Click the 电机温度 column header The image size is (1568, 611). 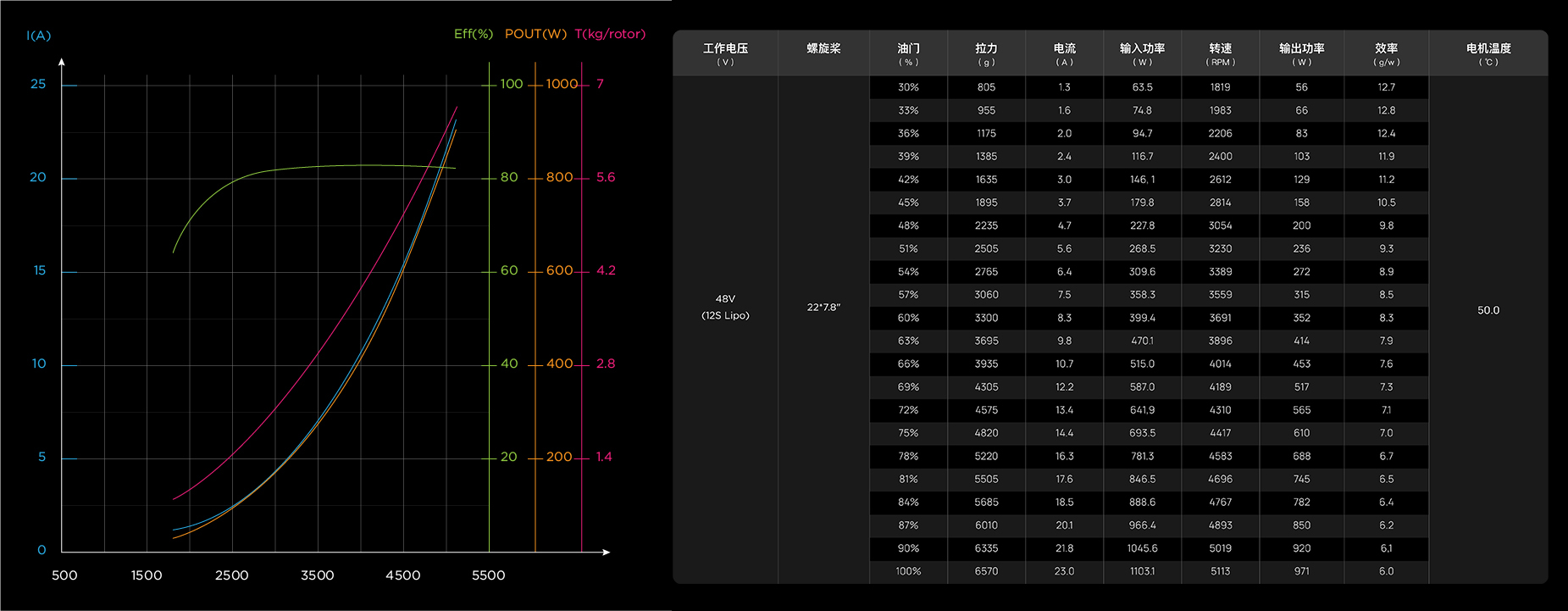tap(1488, 53)
